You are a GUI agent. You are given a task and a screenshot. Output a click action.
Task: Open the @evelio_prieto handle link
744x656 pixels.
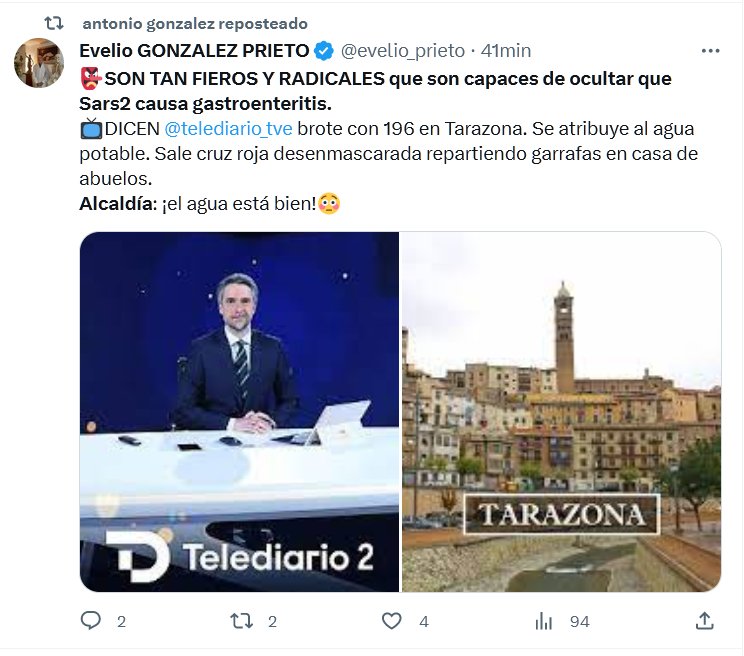(x=403, y=51)
